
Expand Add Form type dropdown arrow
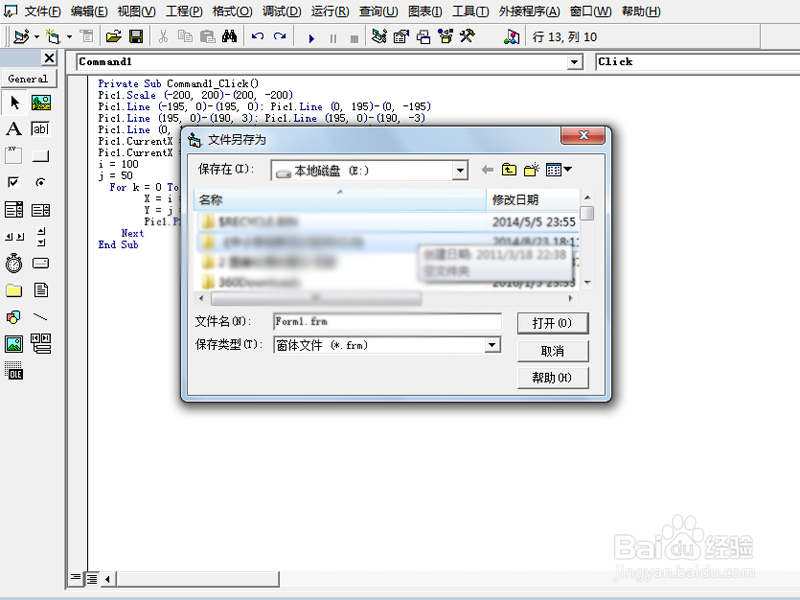point(69,37)
